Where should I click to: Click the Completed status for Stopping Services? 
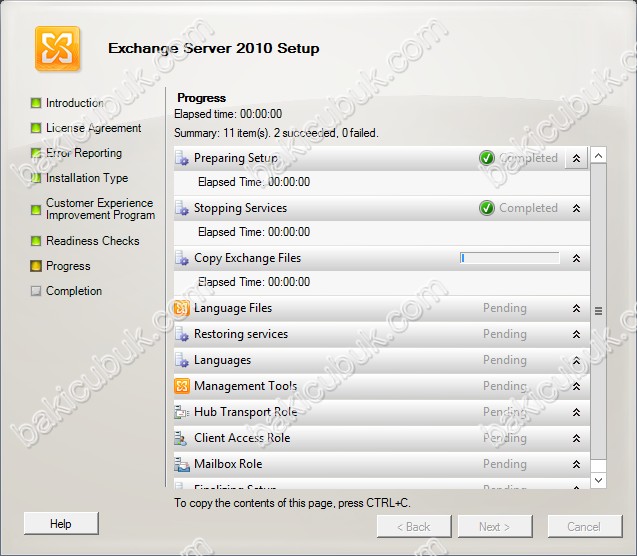click(529, 208)
